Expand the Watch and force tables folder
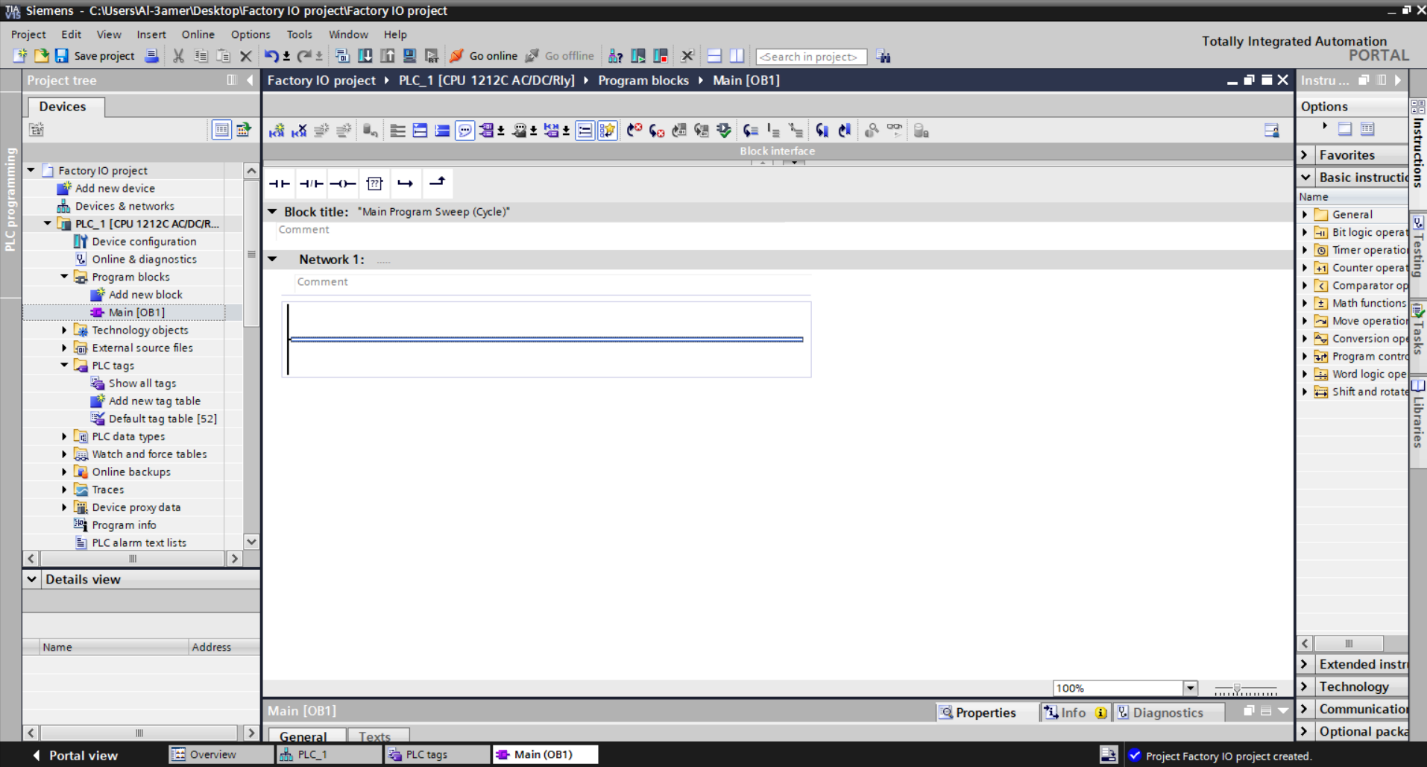Viewport: 1427px width, 767px height. pyautogui.click(x=65, y=454)
